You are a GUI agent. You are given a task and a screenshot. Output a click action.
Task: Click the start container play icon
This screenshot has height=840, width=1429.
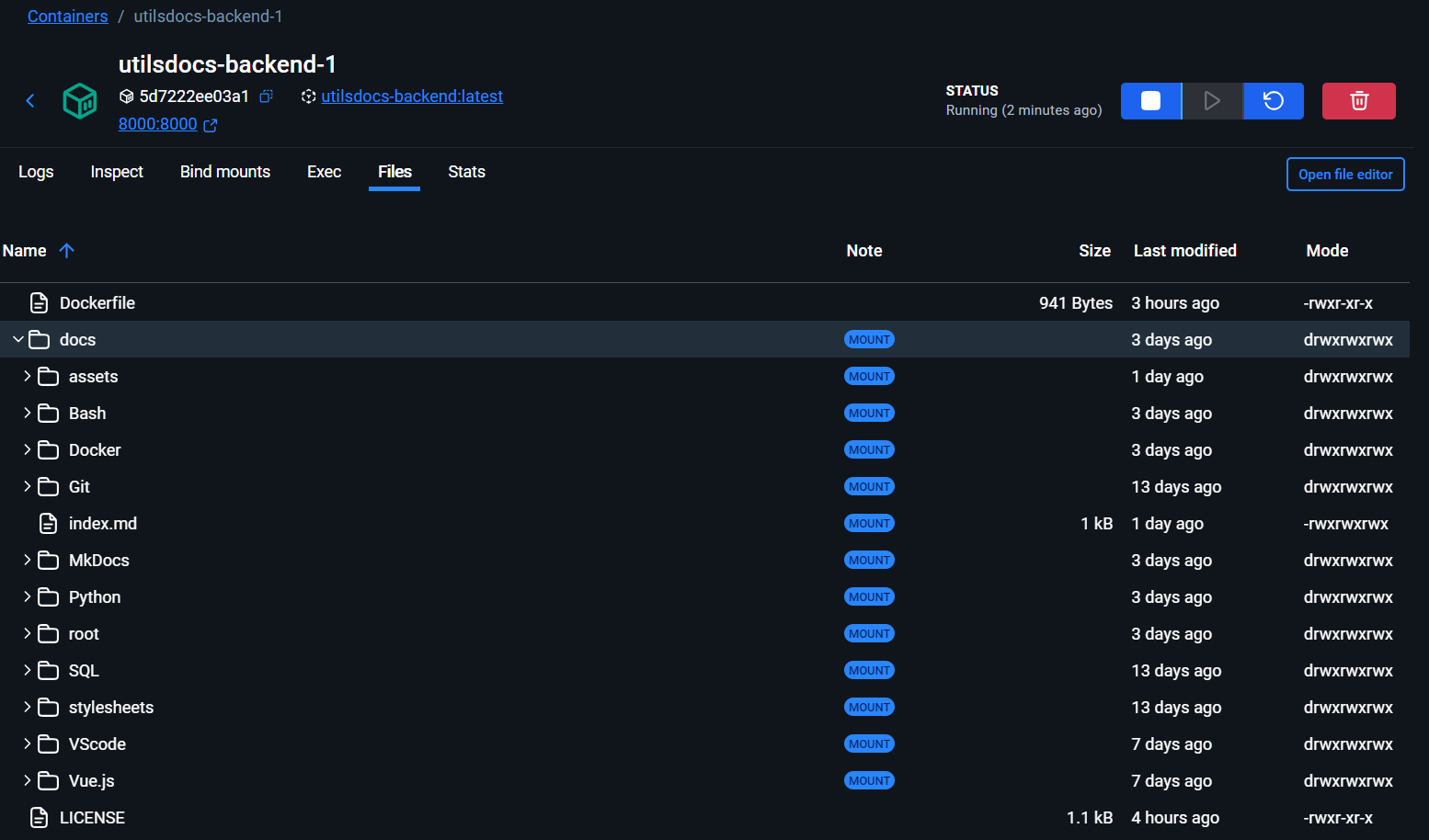click(1212, 101)
